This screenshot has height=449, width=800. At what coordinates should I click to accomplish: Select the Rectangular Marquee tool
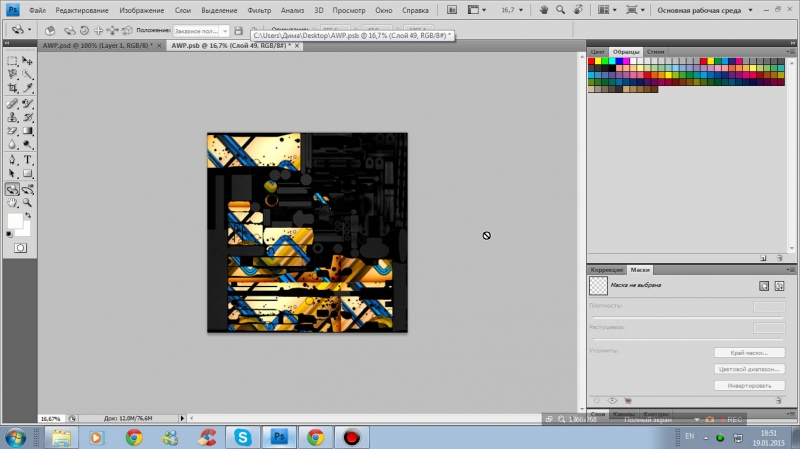pyautogui.click(x=12, y=61)
